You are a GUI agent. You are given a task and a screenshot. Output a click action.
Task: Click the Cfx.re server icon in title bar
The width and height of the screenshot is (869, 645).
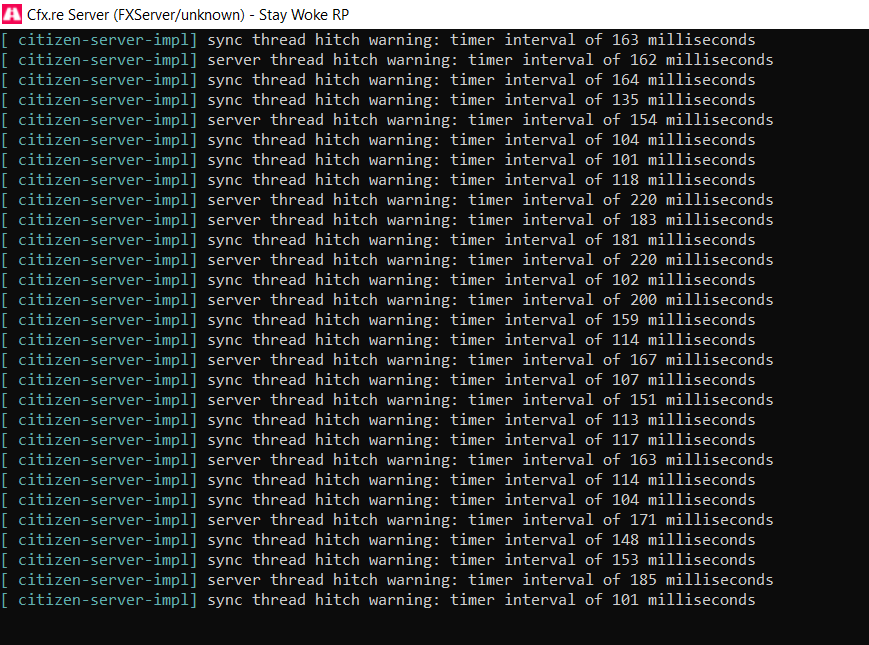tap(12, 14)
